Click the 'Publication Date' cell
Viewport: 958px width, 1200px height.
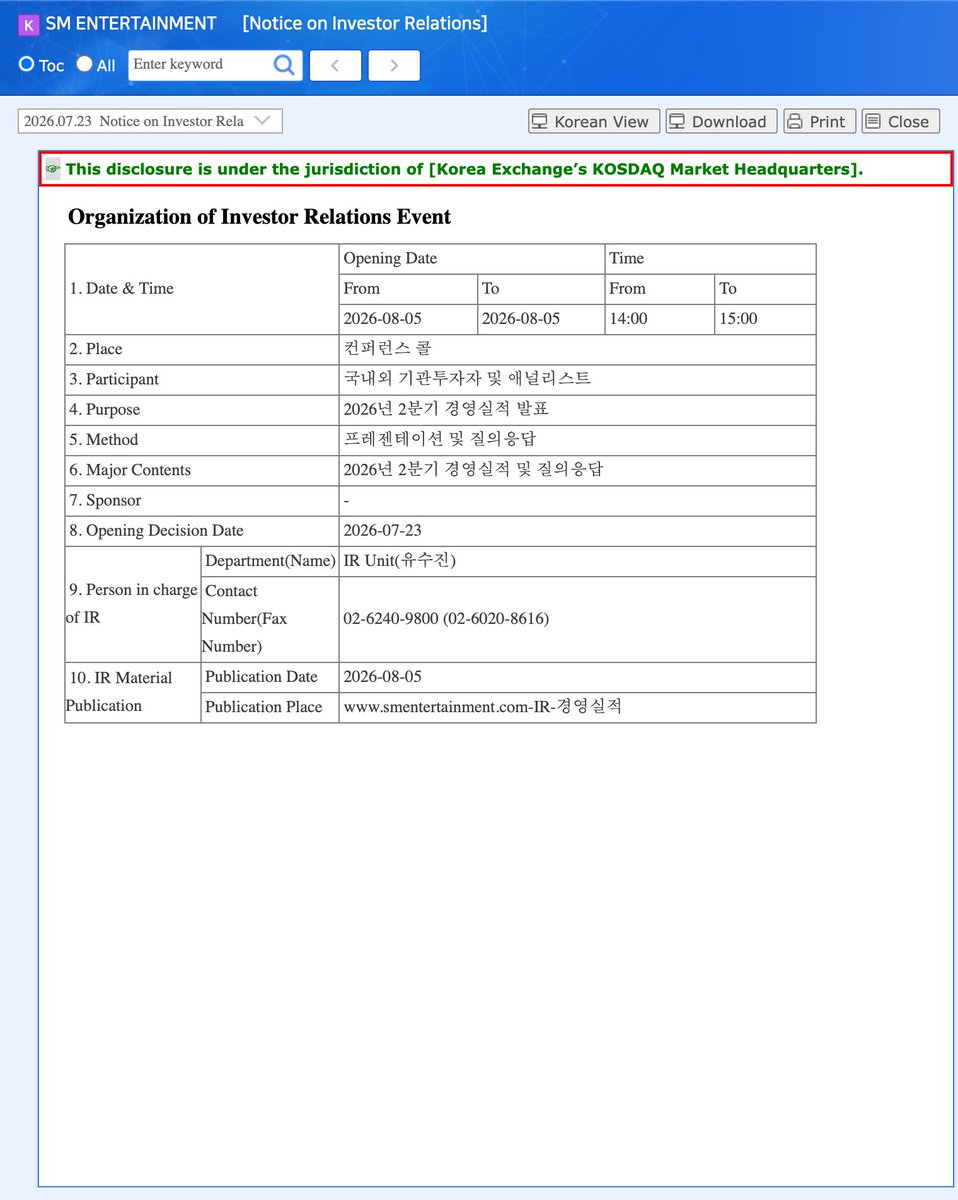[x=270, y=677]
